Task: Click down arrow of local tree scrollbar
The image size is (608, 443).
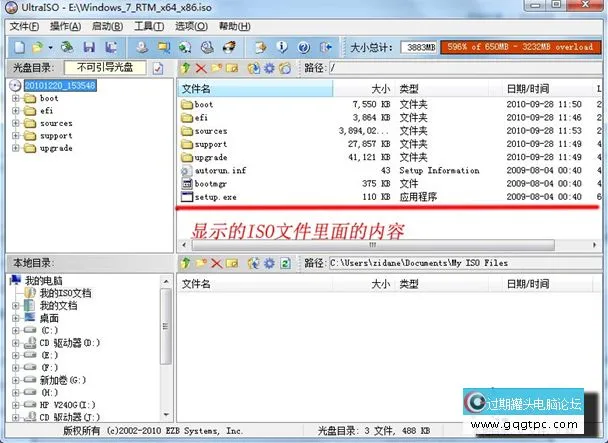Action: (166, 415)
